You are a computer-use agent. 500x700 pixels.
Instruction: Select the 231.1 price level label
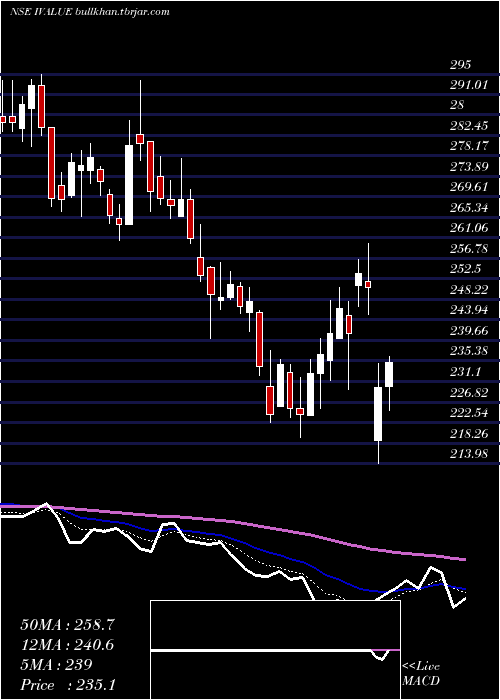pos(466,371)
